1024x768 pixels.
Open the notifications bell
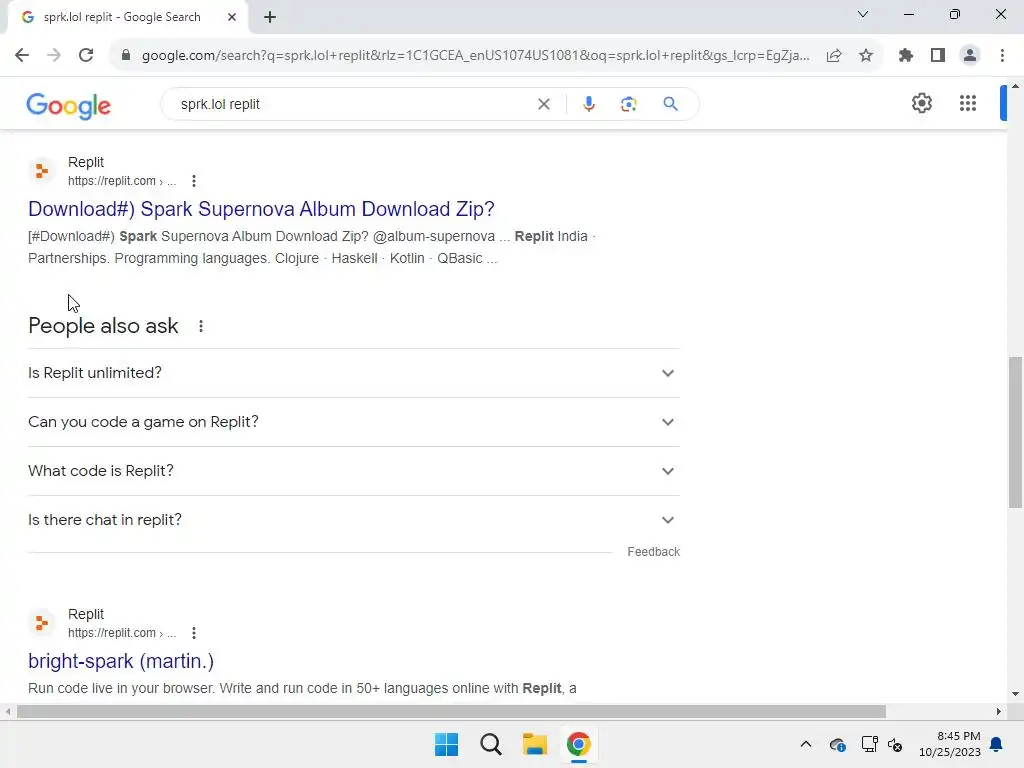(x=997, y=744)
